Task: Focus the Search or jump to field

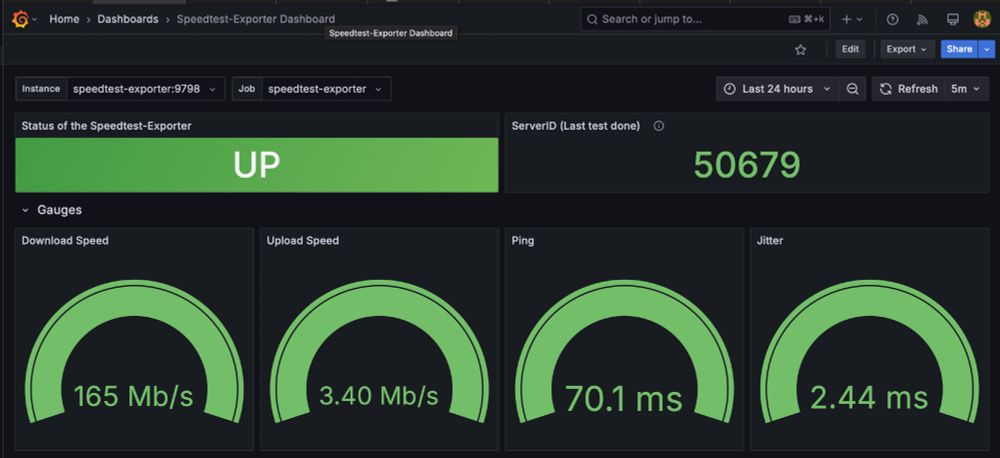Action: [x=705, y=19]
